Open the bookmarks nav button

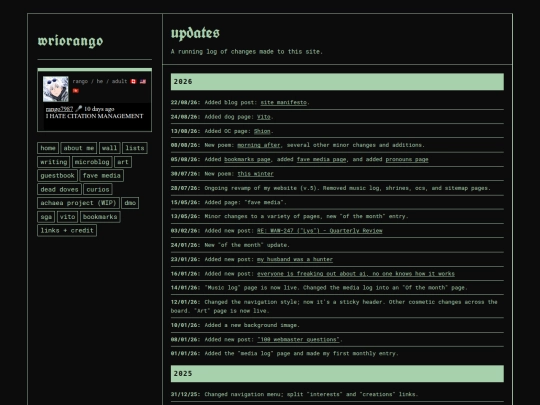tap(100, 217)
